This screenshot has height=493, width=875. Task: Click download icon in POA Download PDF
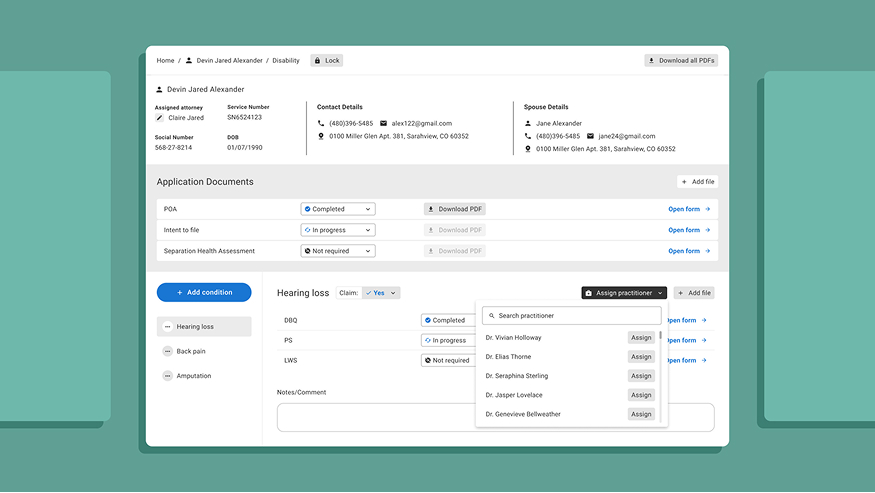(431, 209)
